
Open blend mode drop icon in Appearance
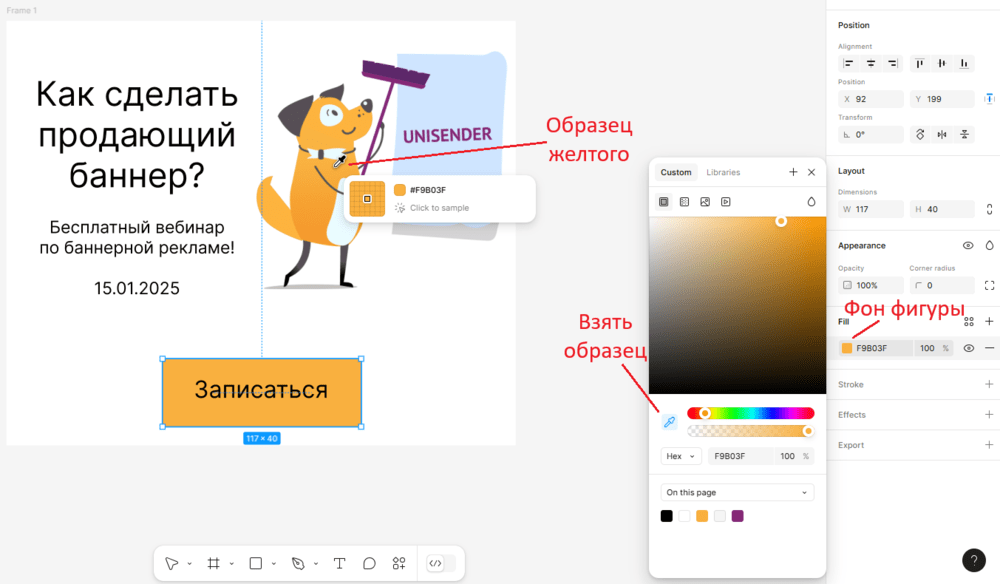989,245
